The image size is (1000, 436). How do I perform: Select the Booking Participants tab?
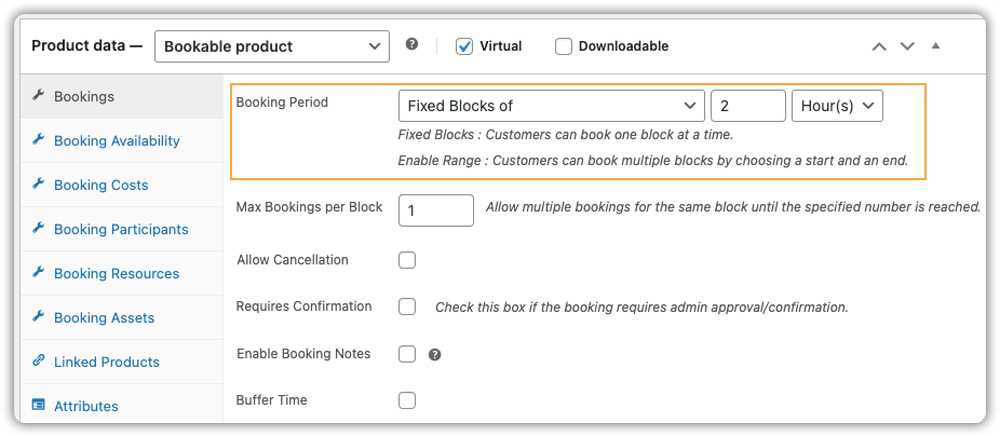pyautogui.click(x=122, y=229)
